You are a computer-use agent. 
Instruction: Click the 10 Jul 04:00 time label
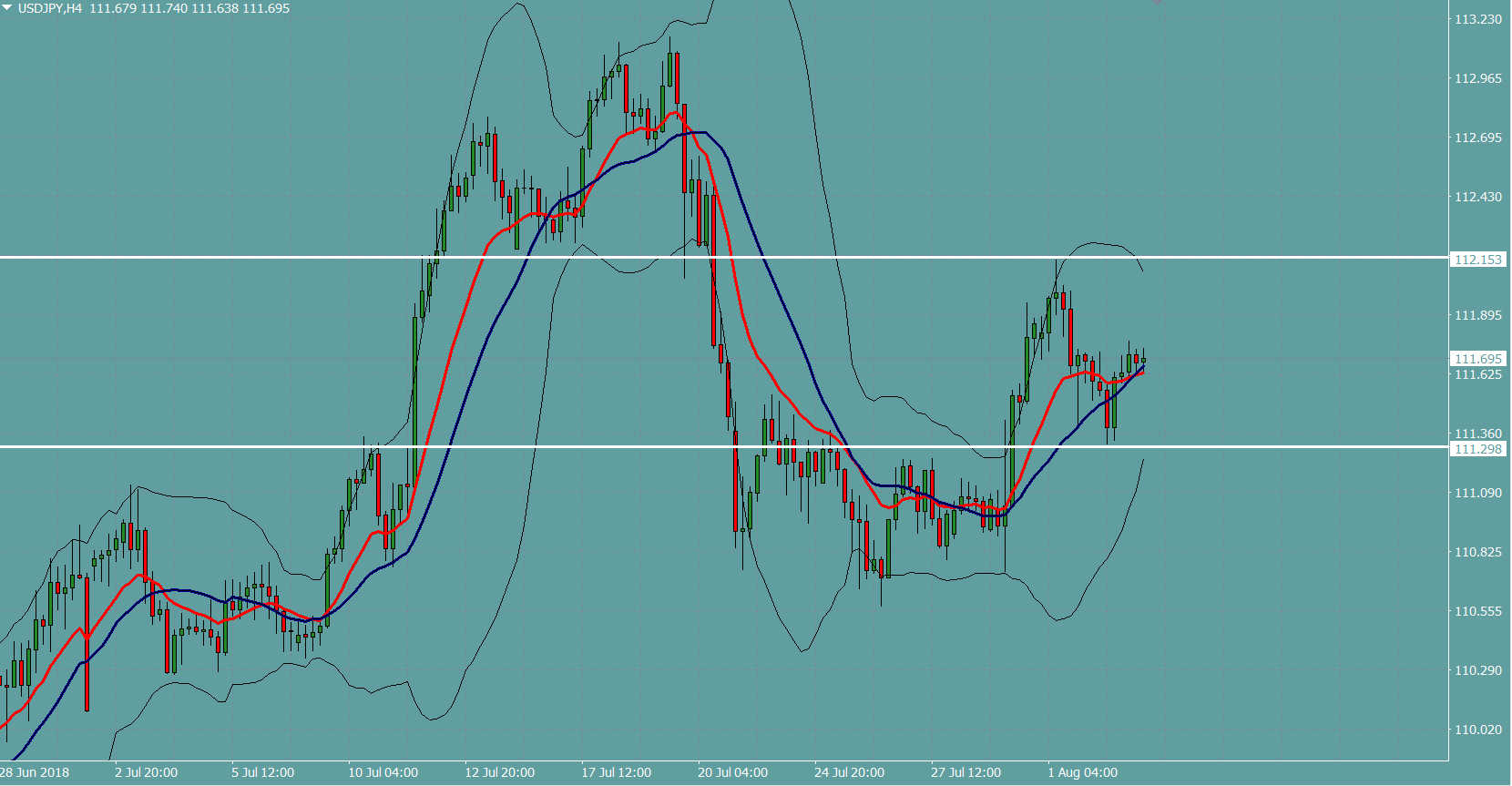coord(383,772)
